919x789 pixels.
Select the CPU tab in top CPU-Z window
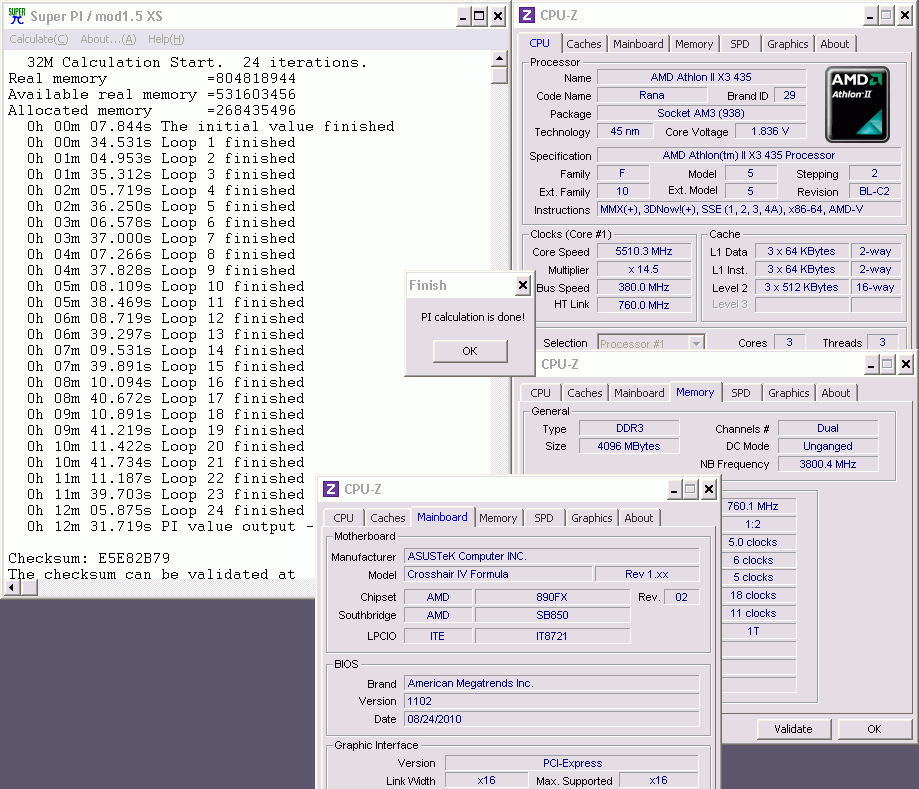539,43
